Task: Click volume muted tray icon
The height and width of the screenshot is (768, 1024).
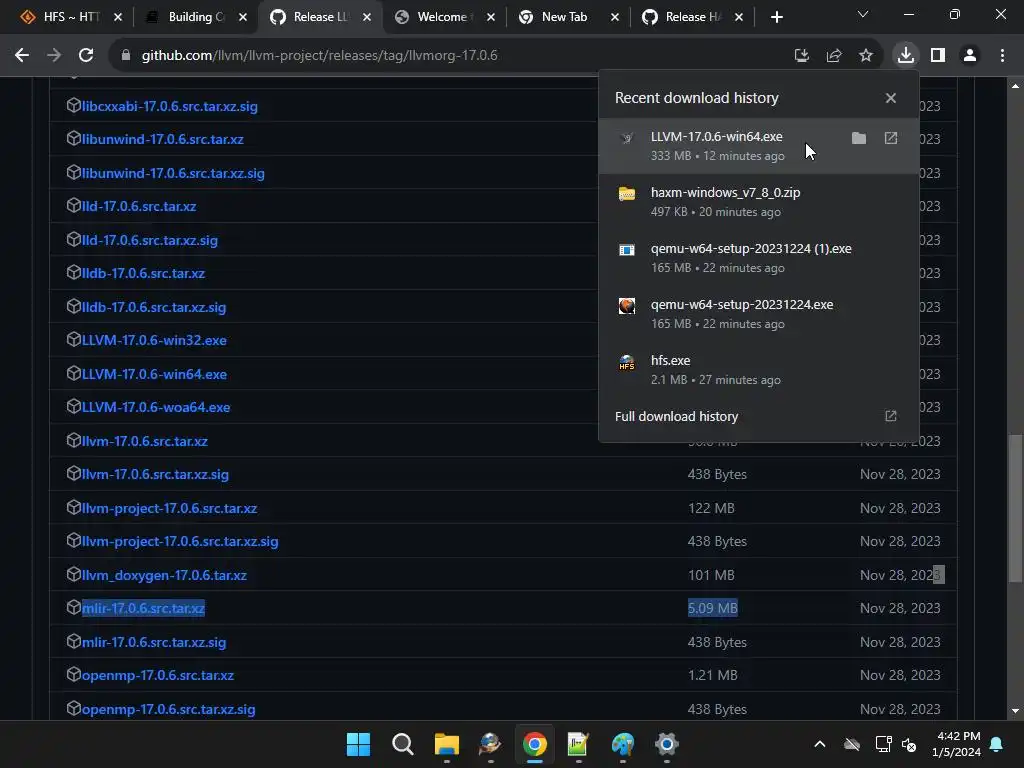Action: coord(909,744)
